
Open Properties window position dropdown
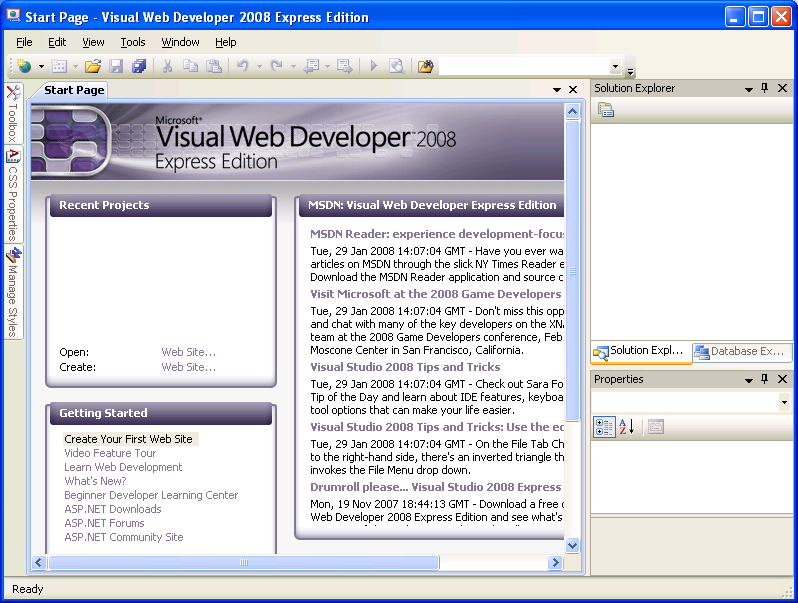tap(749, 380)
